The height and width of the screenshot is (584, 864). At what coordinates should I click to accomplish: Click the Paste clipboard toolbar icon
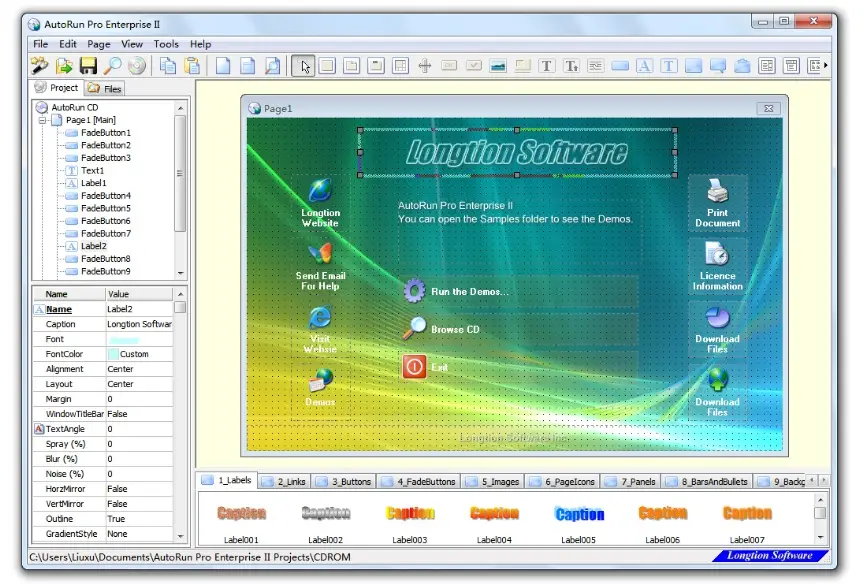point(192,66)
